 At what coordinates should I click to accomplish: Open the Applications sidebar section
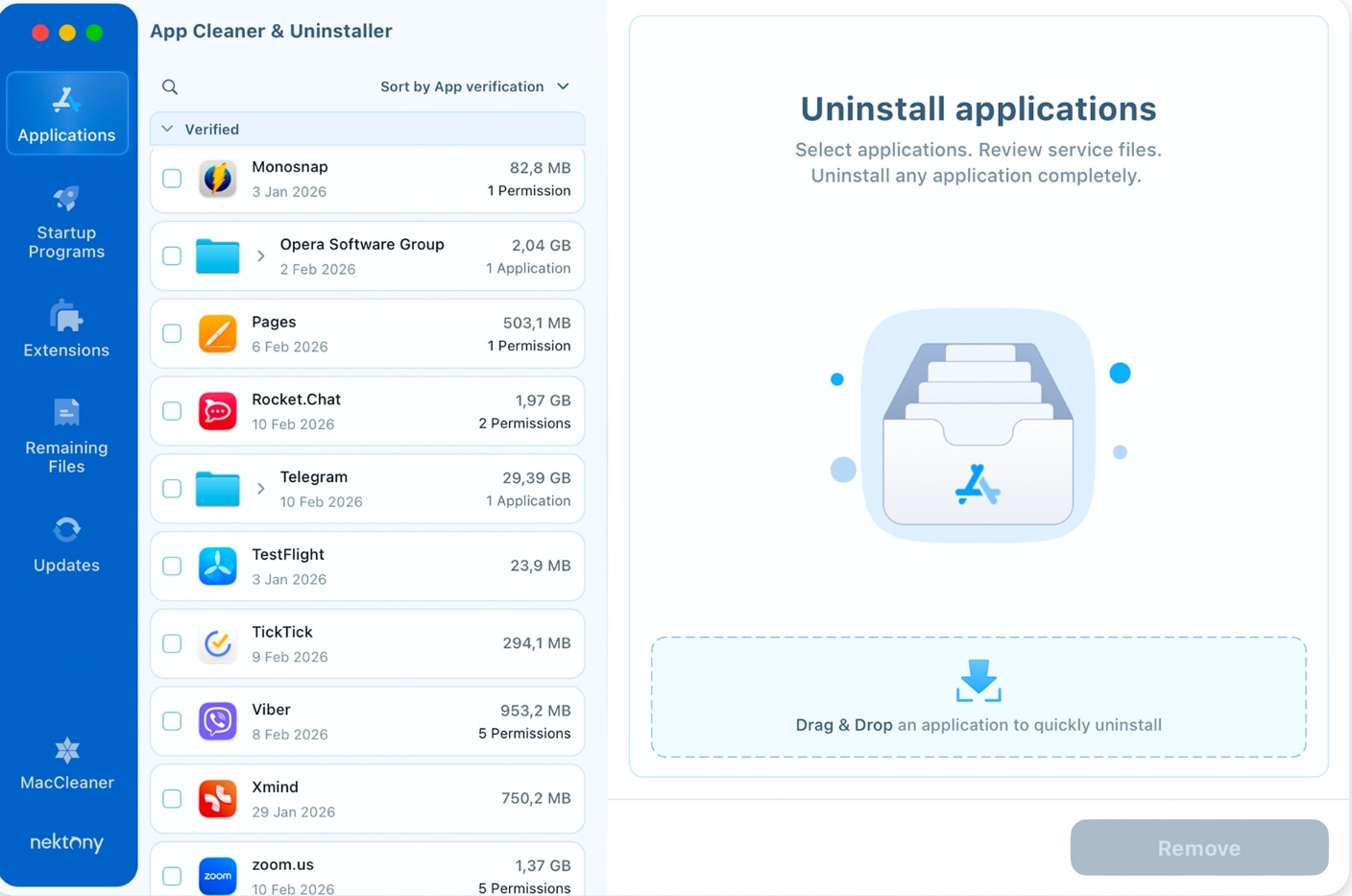pos(66,113)
